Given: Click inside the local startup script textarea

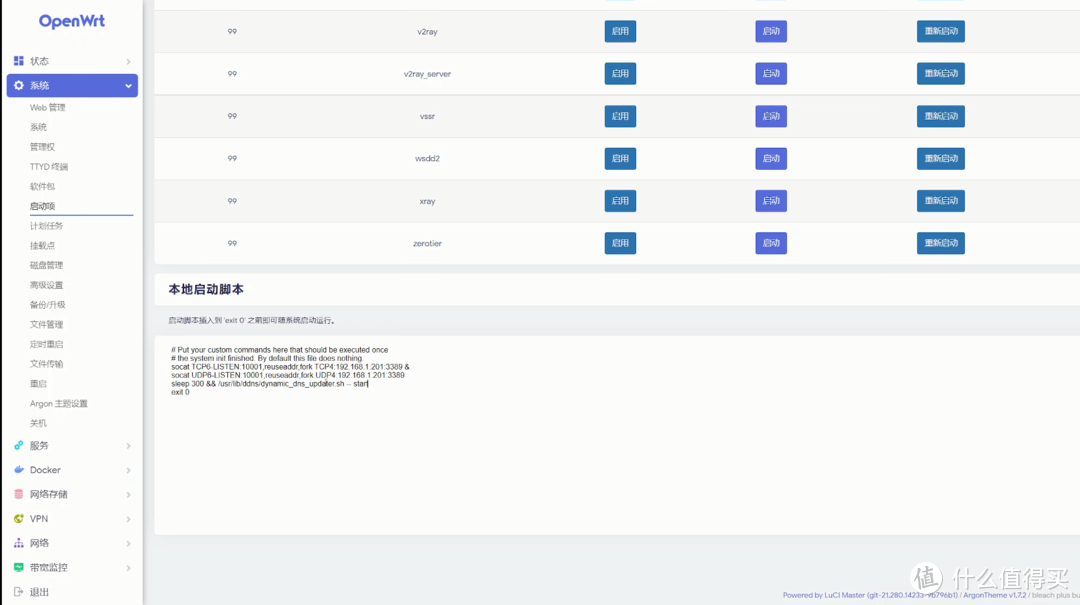Looking at the screenshot, I should click(617, 435).
